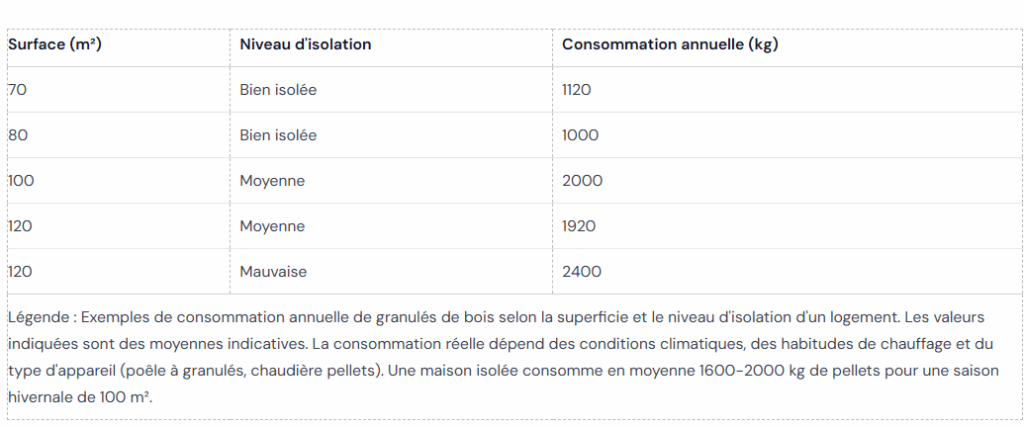Select 'Bien isolée' in the 80 m² row
1024x427 pixels.
(x=278, y=135)
